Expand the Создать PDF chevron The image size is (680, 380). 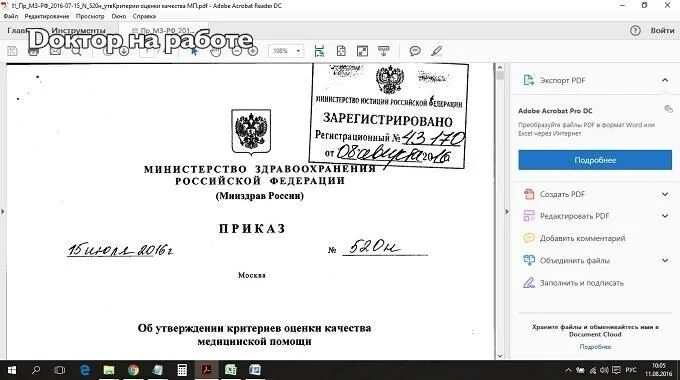click(x=665, y=194)
